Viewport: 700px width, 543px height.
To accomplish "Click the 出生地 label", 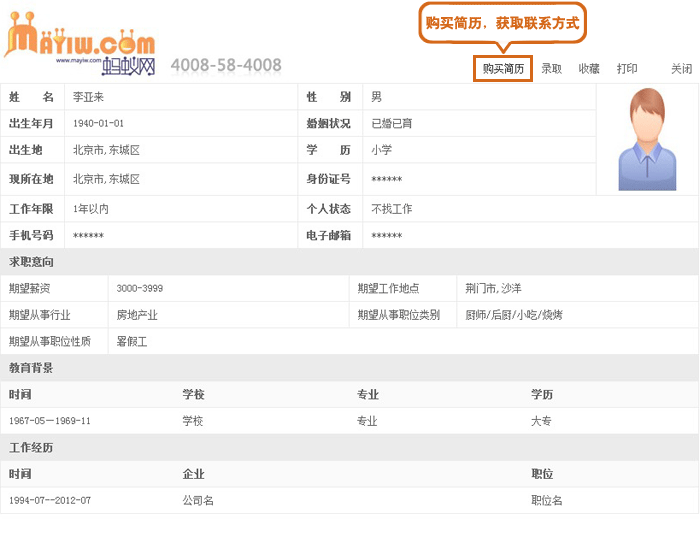I will [25, 150].
